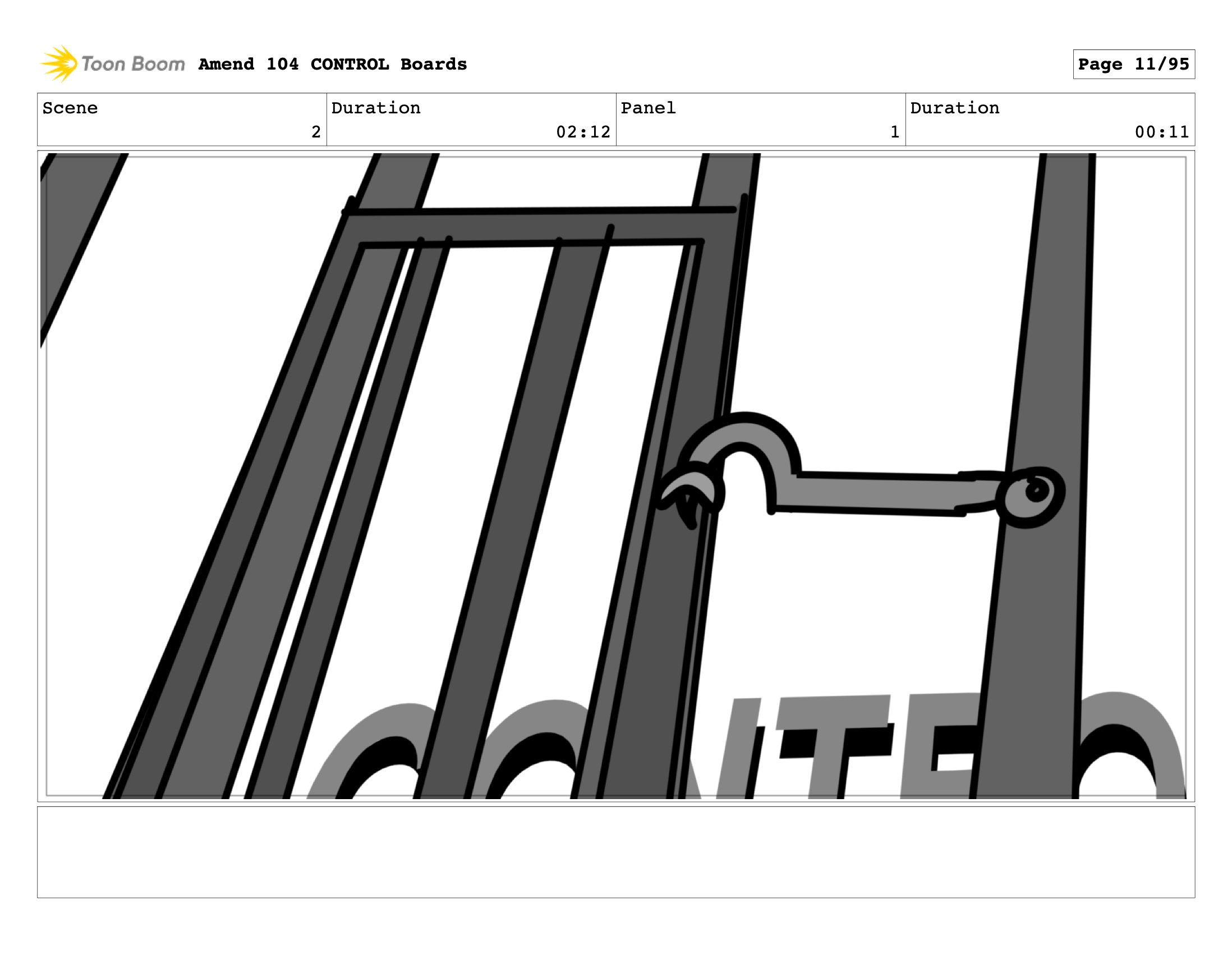Click the 'Page 11/95' box

click(x=1134, y=65)
